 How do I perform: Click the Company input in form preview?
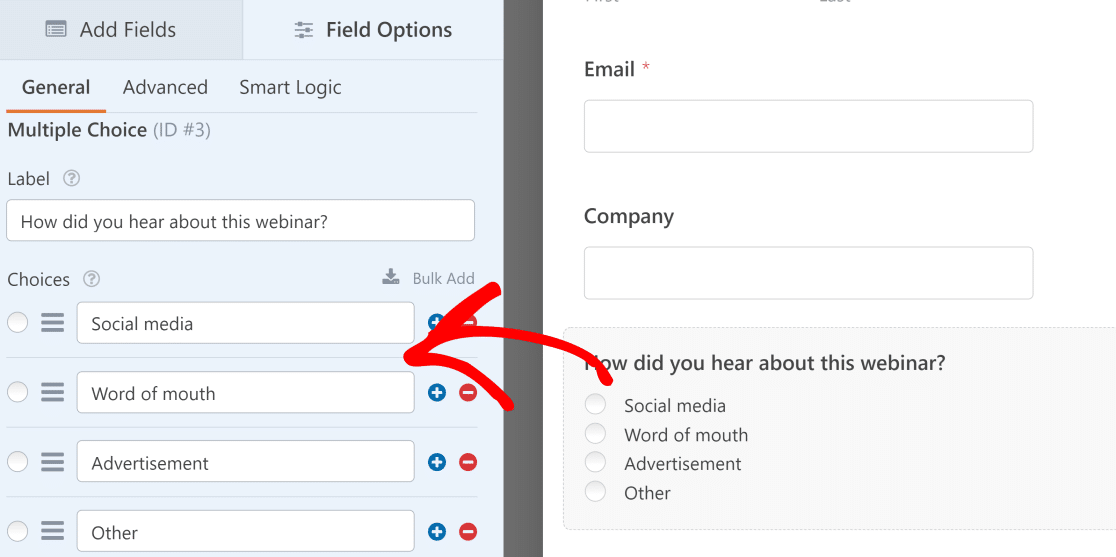point(809,273)
